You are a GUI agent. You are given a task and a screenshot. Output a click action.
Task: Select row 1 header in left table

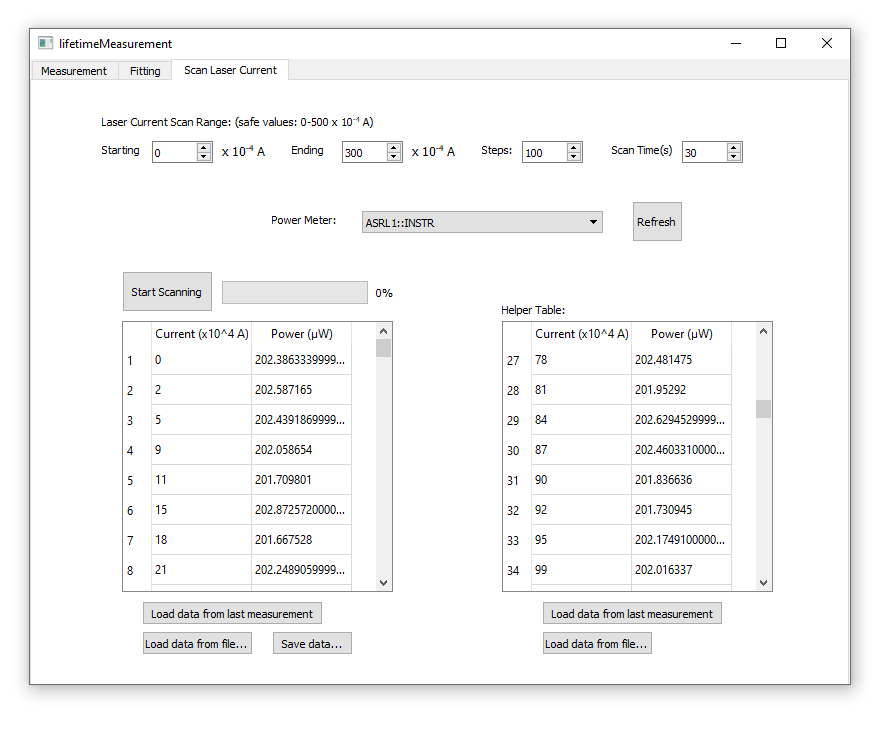pos(137,360)
